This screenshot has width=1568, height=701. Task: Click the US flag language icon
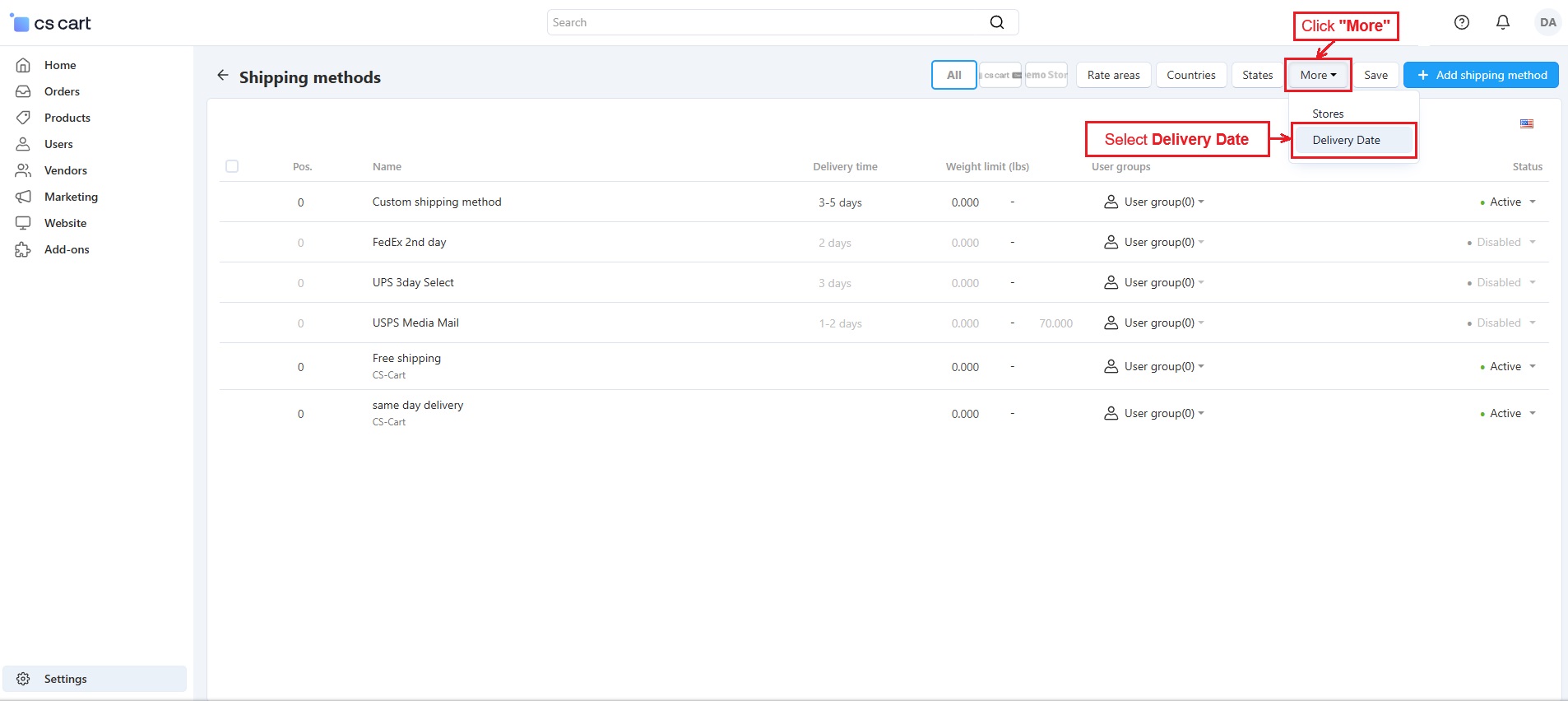click(1527, 123)
